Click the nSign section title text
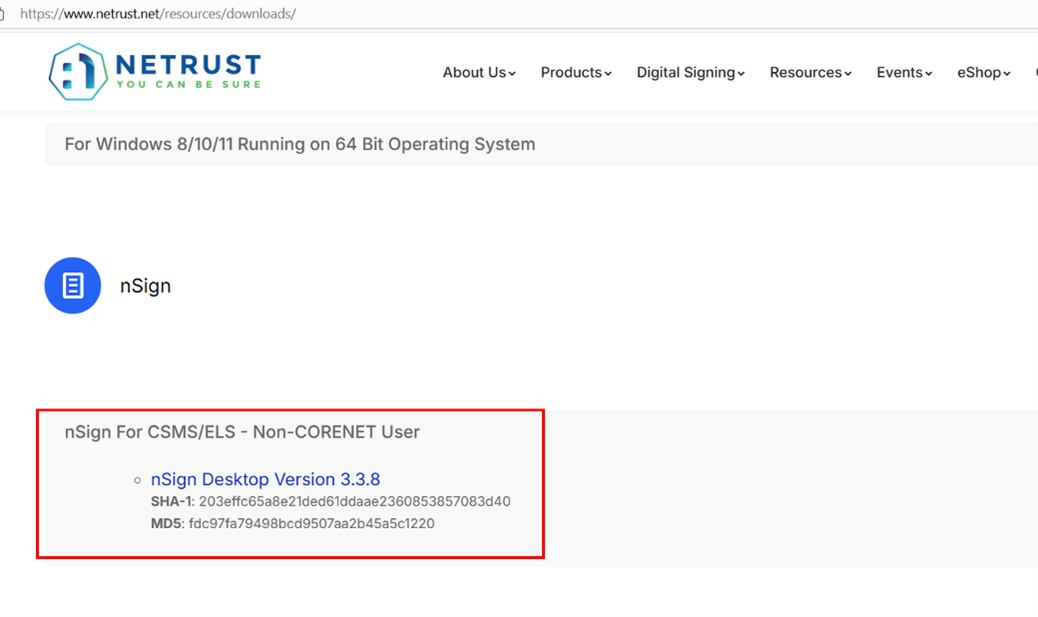This screenshot has width=1038, height=617. click(x=145, y=286)
